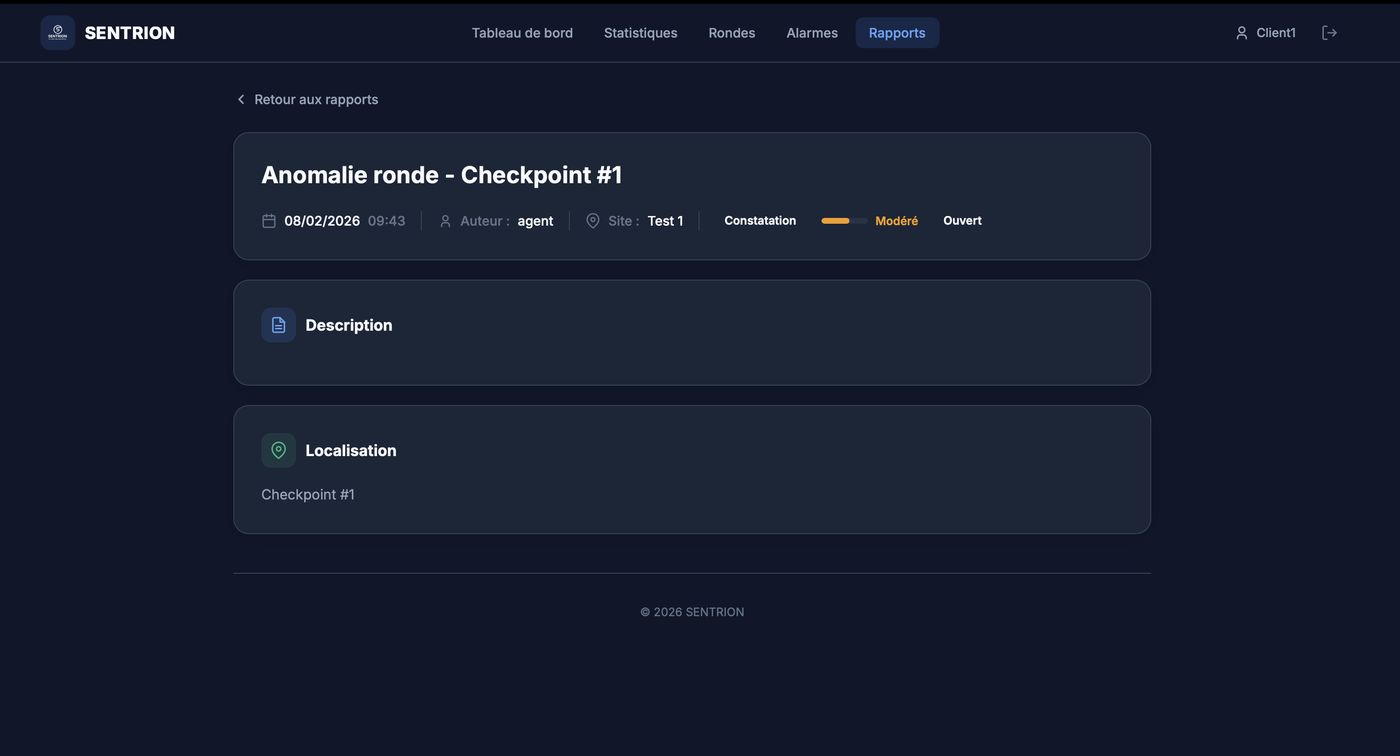Click the calendar icon beside 08/02/2026
This screenshot has height=756, width=1400.
click(269, 221)
